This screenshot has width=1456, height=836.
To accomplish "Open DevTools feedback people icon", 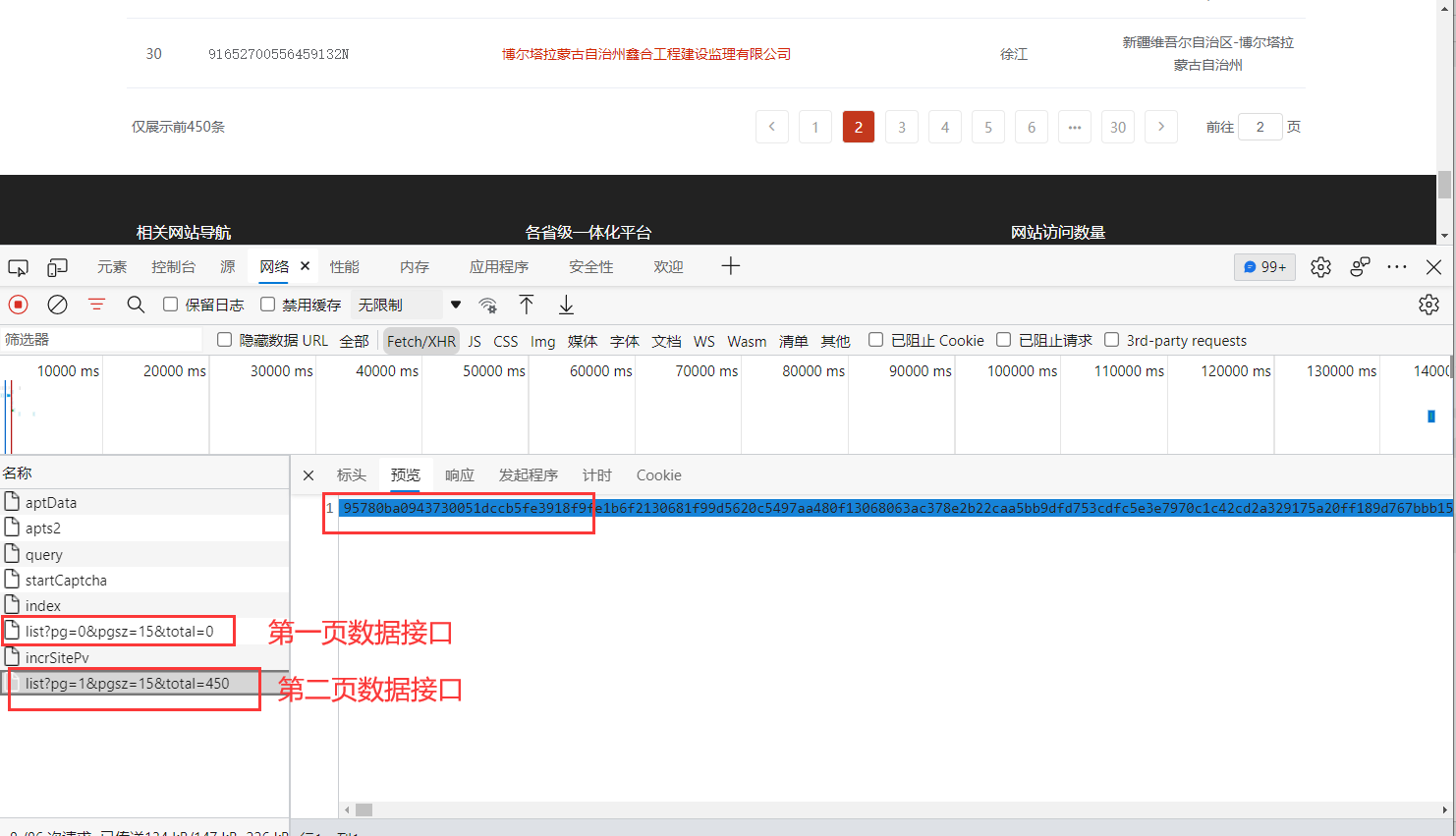I will click(x=1360, y=267).
